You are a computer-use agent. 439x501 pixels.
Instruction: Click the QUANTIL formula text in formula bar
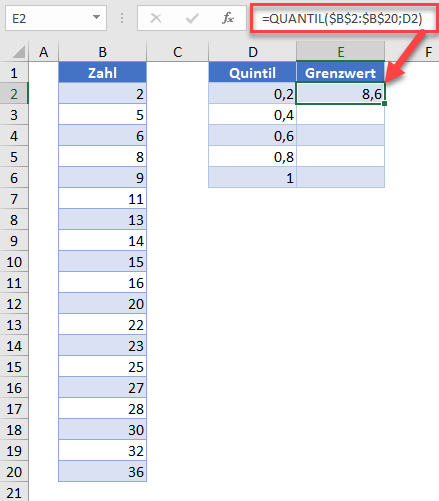pos(342,19)
